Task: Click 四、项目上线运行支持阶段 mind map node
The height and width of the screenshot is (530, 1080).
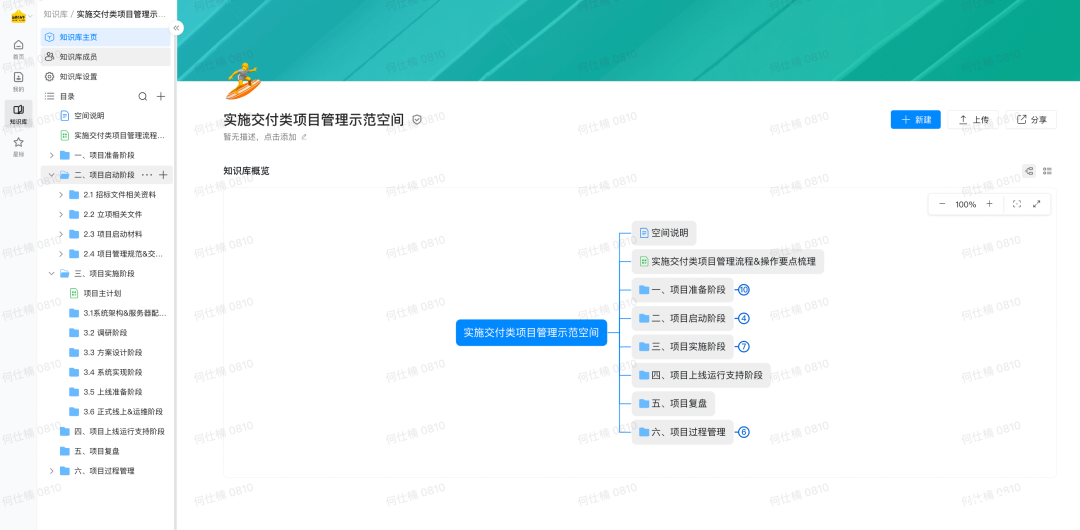Action: coord(701,375)
